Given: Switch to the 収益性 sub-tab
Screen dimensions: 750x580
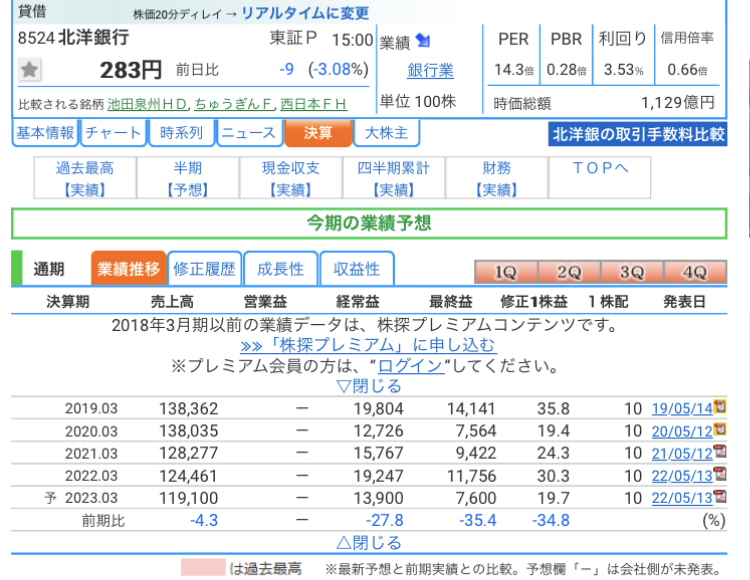Looking at the screenshot, I should pos(357,269).
